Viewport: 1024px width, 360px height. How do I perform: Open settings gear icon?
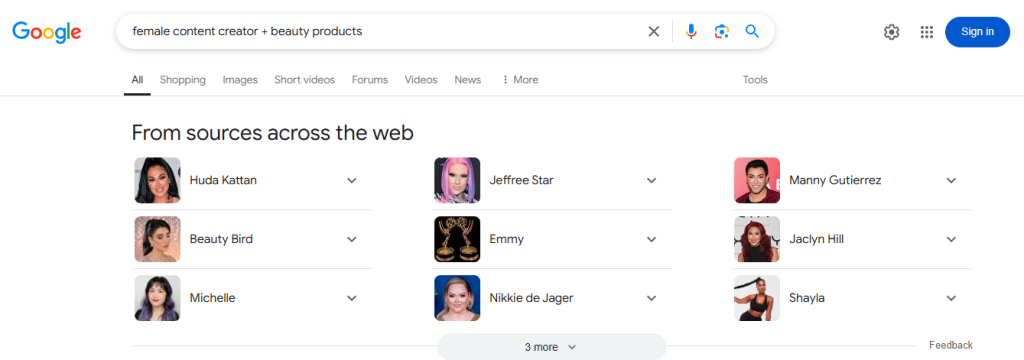891,32
